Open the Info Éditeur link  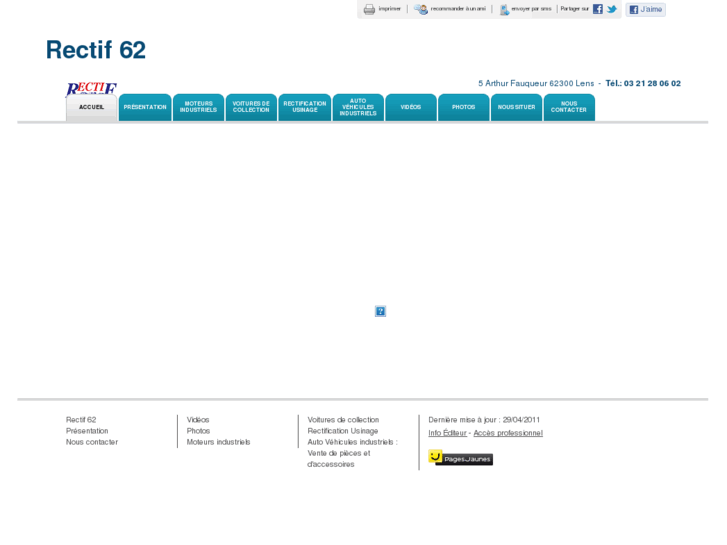coord(447,433)
